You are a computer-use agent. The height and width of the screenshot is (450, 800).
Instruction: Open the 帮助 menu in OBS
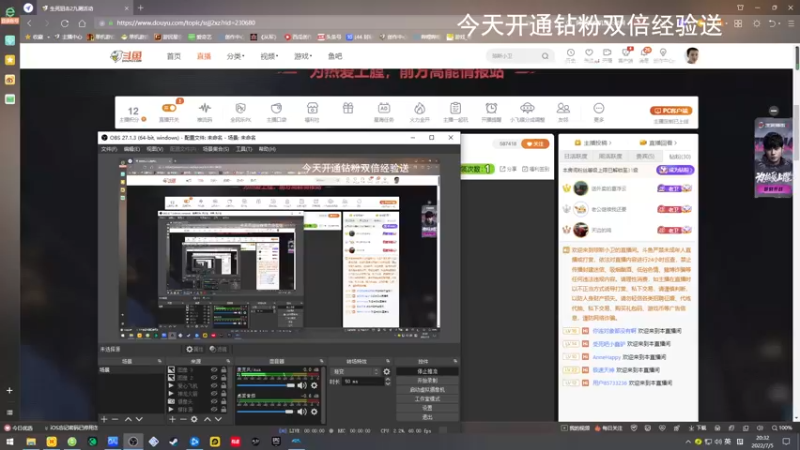[267, 149]
